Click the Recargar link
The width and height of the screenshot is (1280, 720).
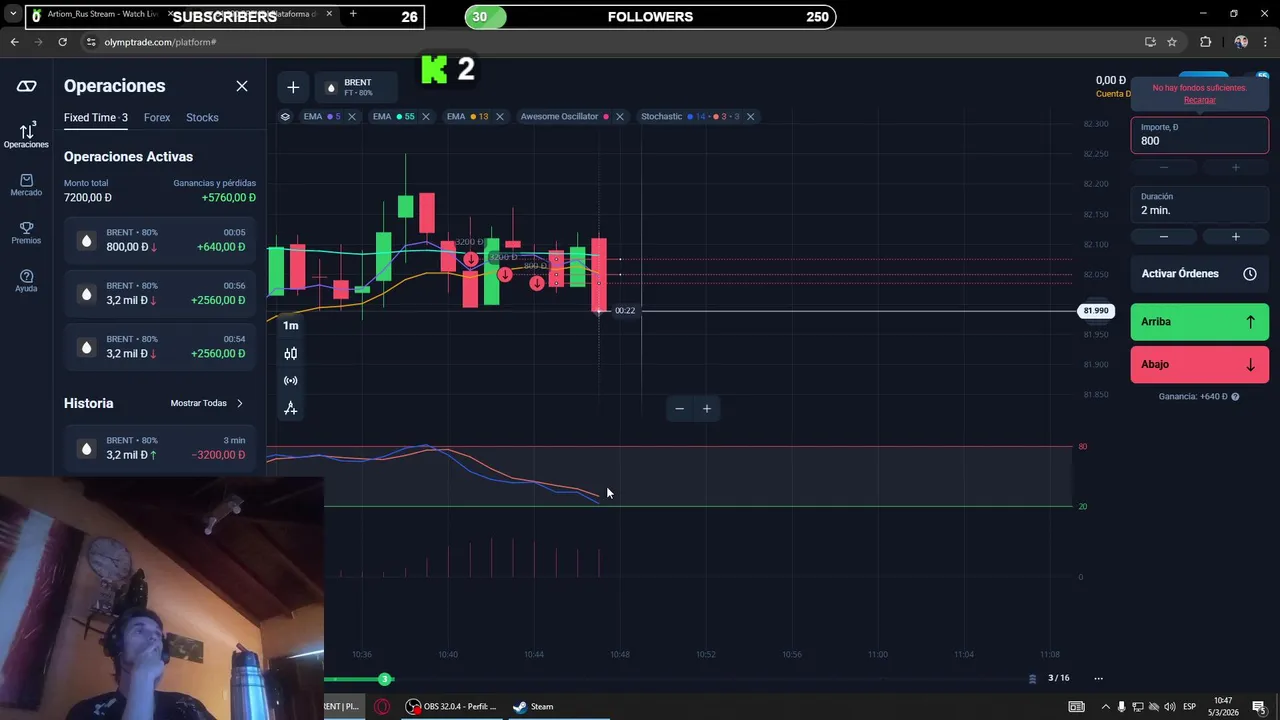[1199, 100]
